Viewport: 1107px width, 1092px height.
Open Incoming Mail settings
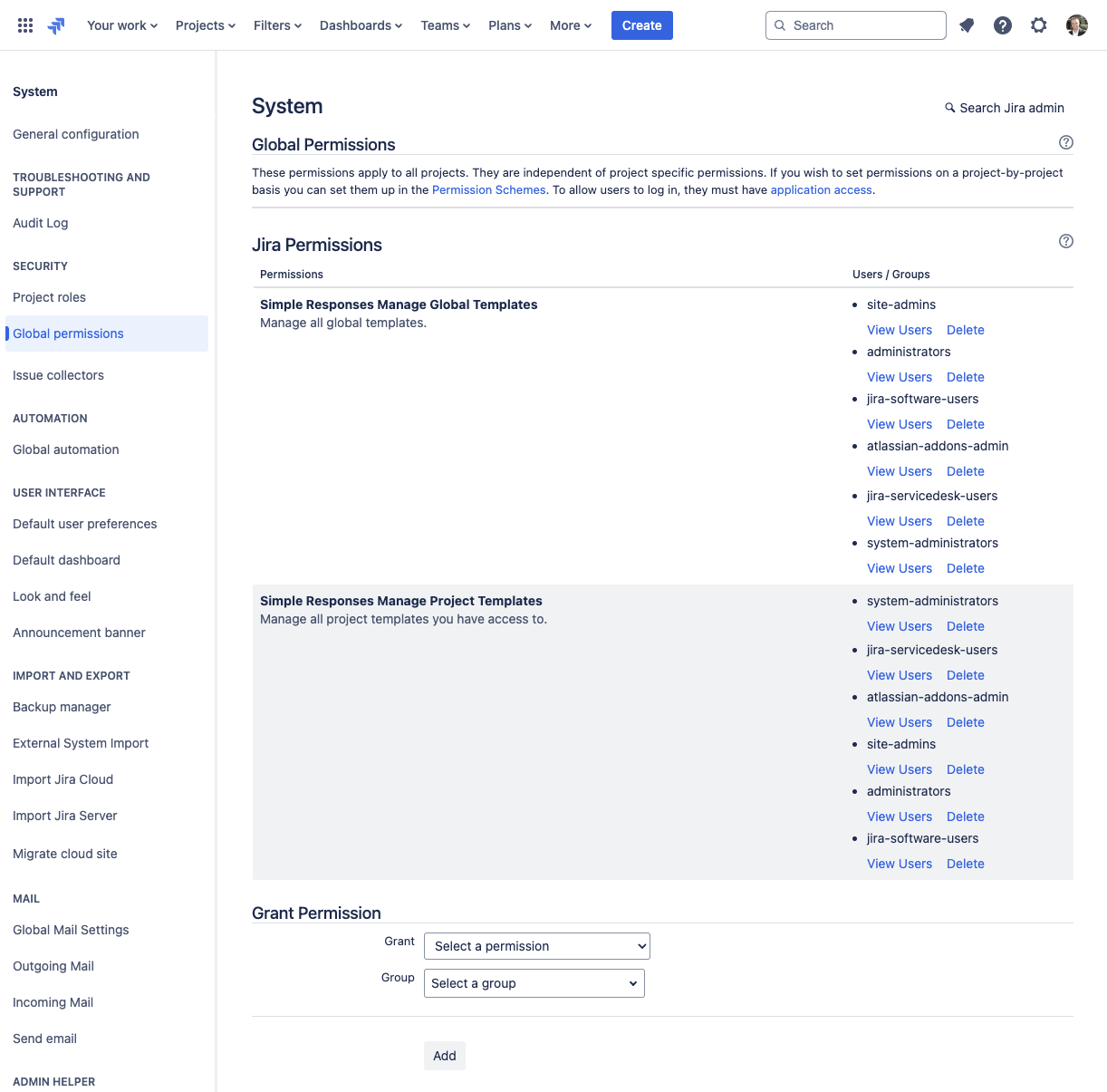pyautogui.click(x=53, y=1002)
